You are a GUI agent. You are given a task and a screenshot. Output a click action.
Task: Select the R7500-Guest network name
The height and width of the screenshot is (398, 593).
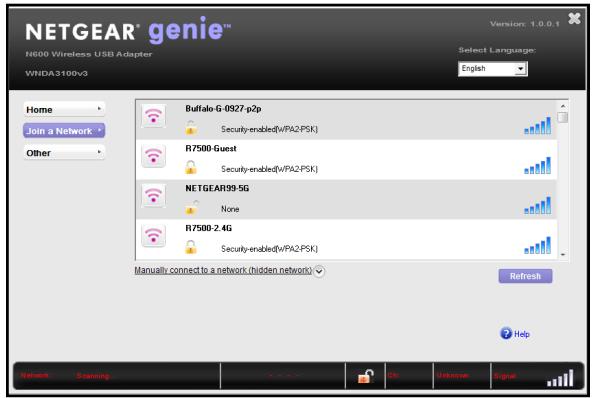point(211,148)
